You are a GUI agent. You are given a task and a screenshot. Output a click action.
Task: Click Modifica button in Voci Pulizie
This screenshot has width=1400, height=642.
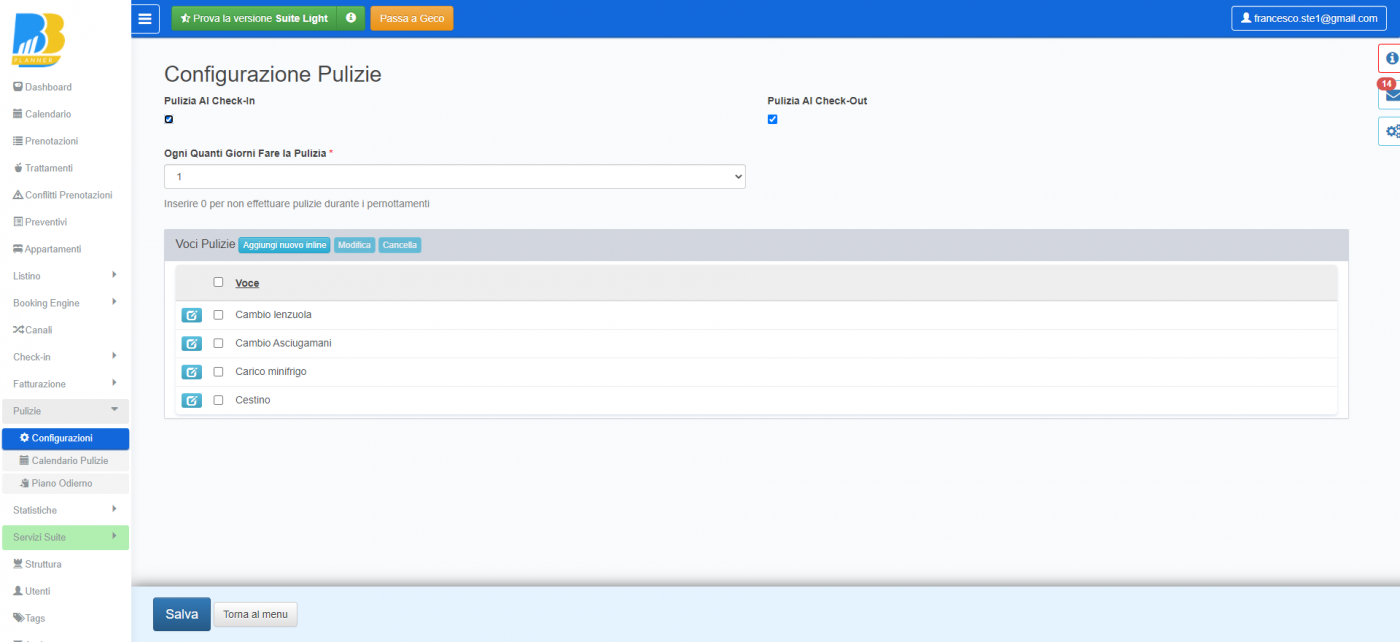(354, 245)
